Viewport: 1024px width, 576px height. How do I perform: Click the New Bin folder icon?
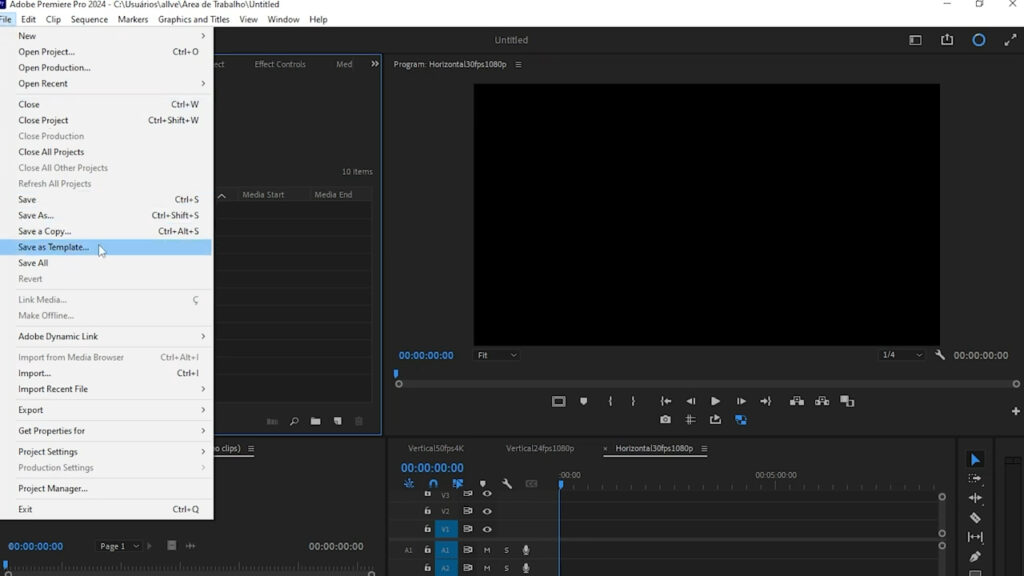[315, 421]
